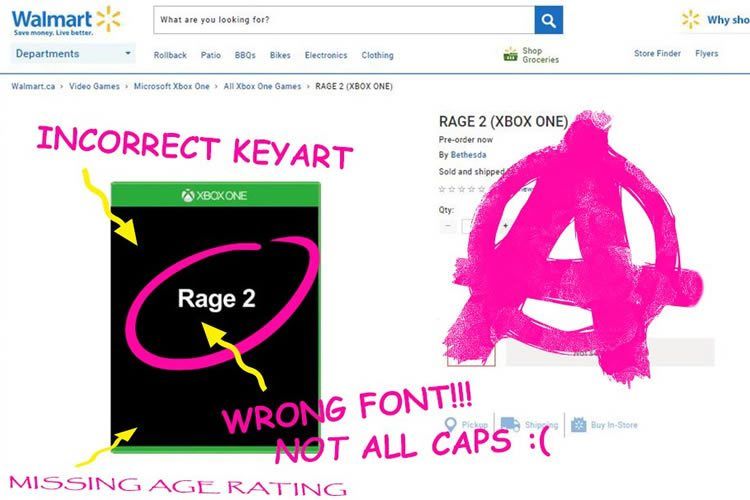Click the 'Pre-order now' text
Image resolution: width=750 pixels, height=500 pixels.
point(465,140)
